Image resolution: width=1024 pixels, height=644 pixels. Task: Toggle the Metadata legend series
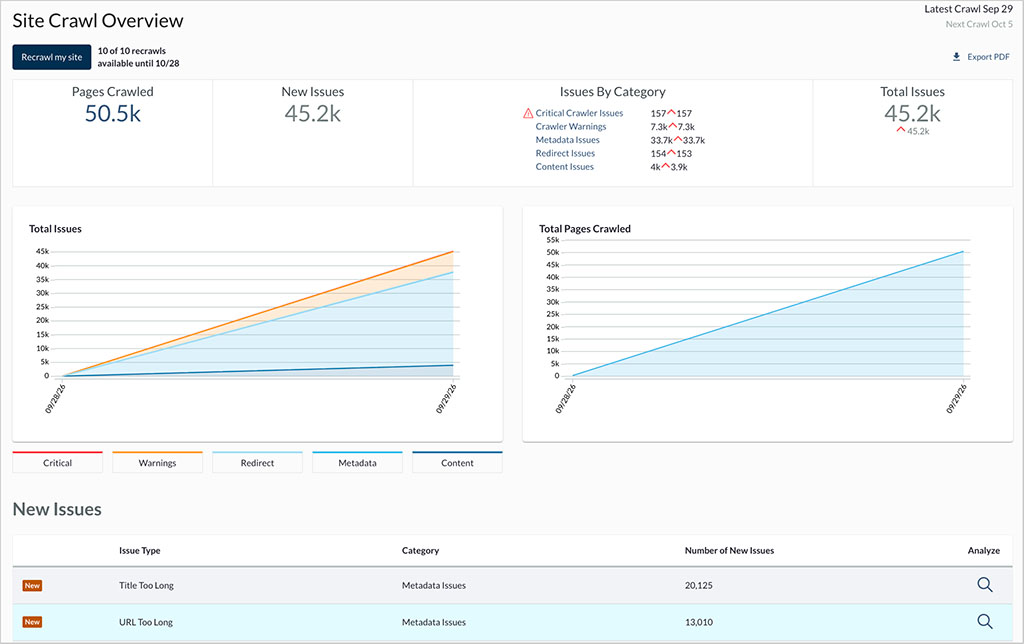[357, 462]
